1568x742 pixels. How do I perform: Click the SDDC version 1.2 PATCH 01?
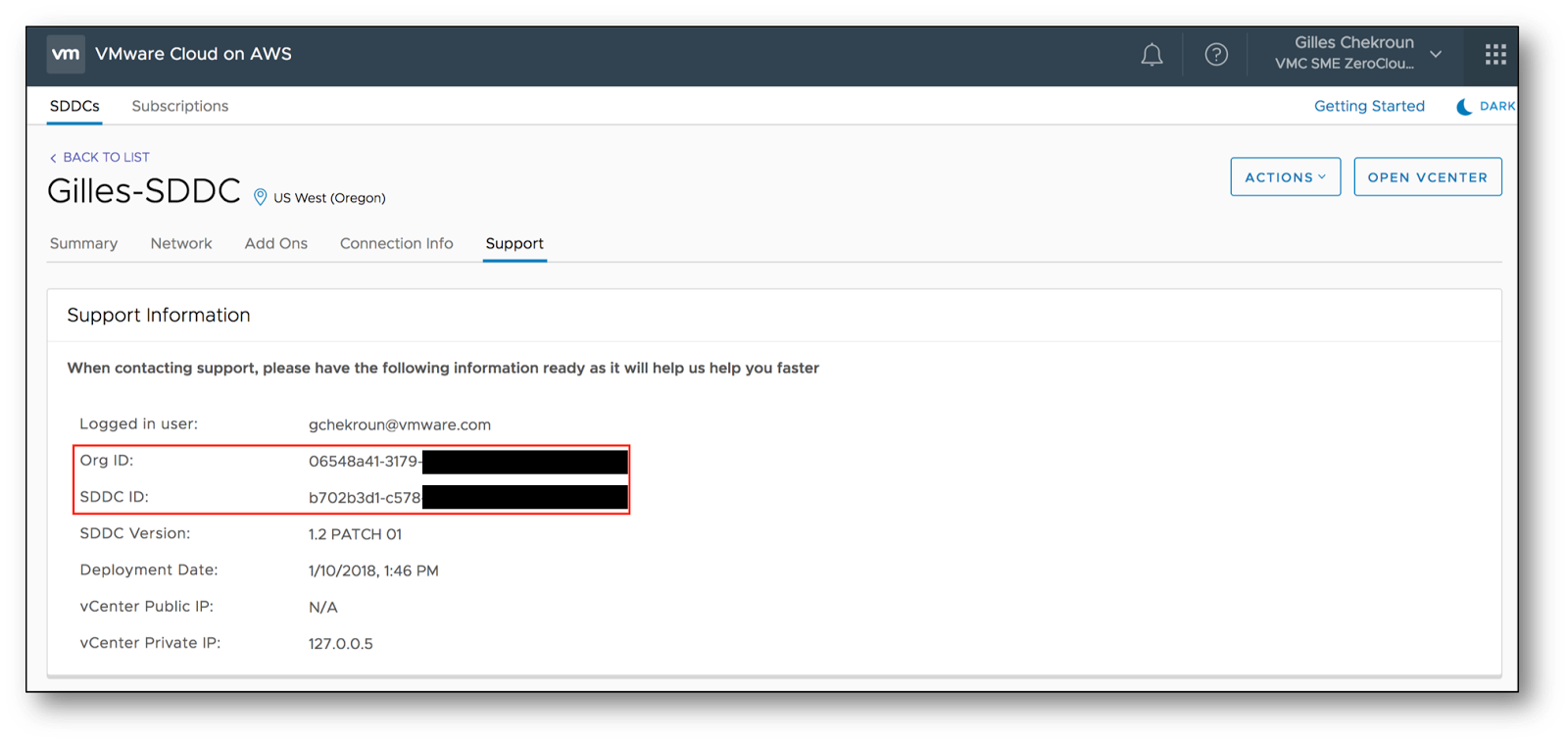[x=355, y=534]
